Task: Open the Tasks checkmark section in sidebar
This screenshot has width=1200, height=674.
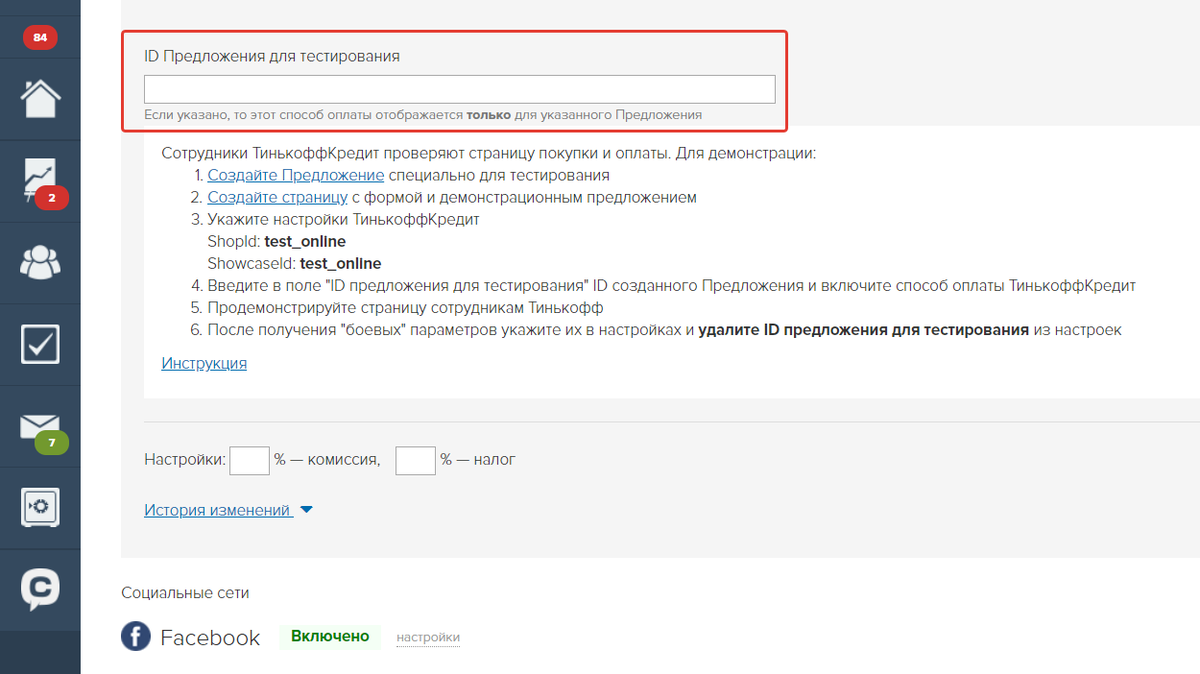Action: click(40, 344)
